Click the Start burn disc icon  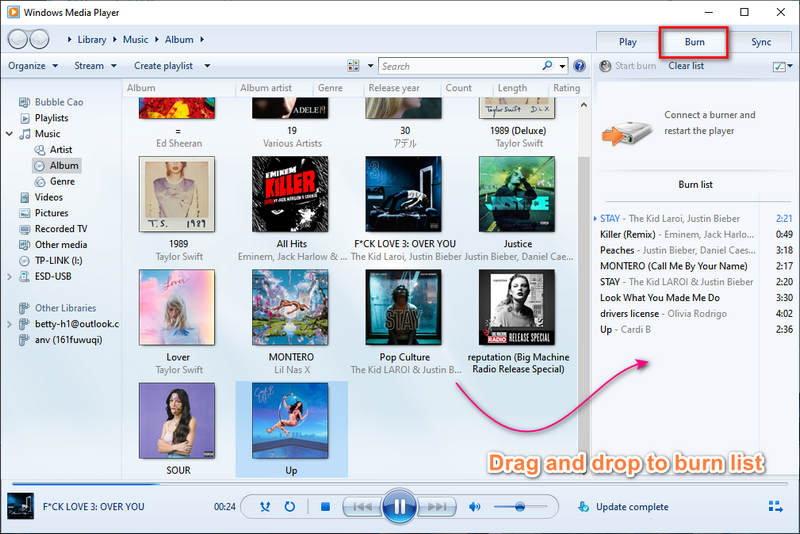click(x=605, y=66)
